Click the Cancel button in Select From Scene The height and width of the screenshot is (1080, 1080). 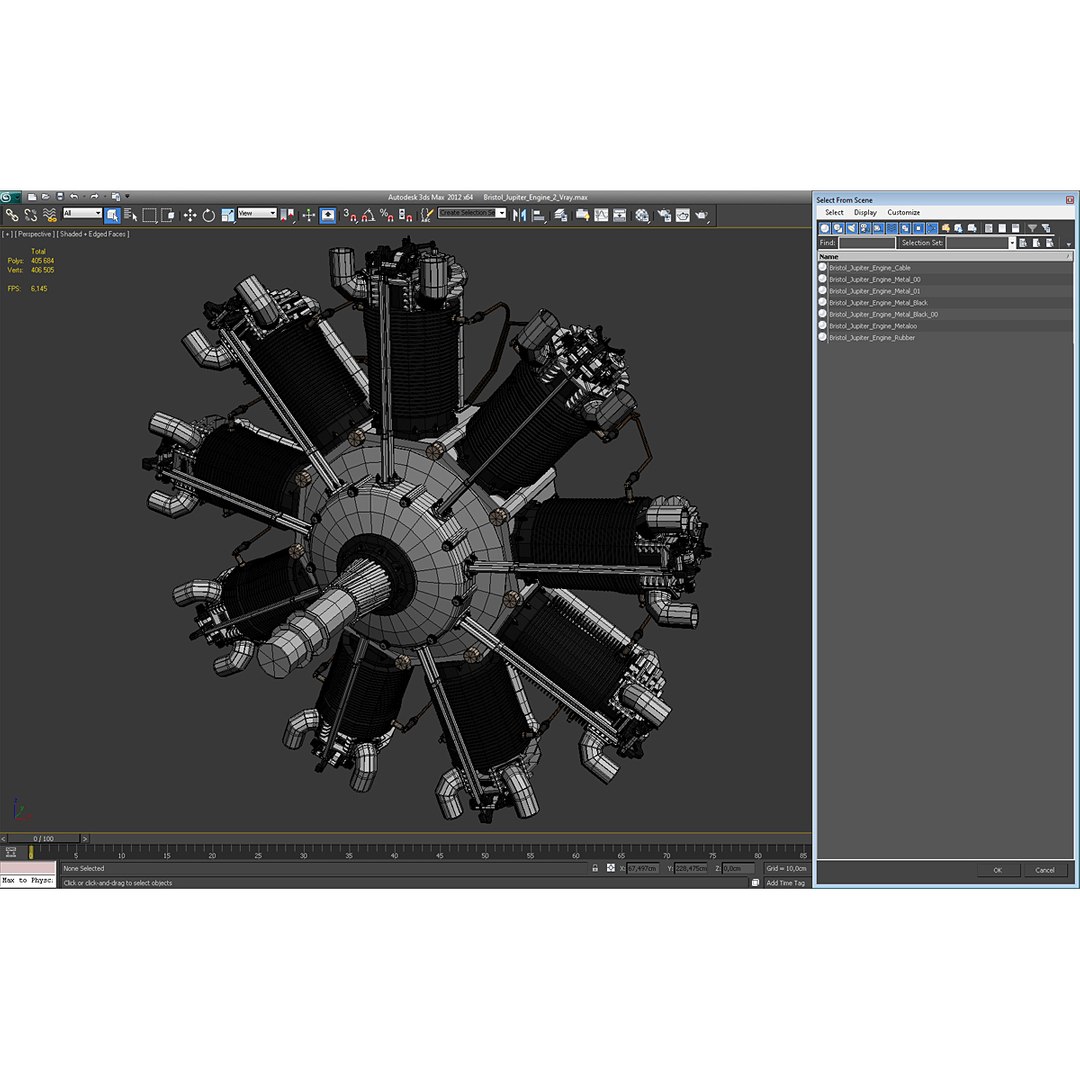[1045, 870]
